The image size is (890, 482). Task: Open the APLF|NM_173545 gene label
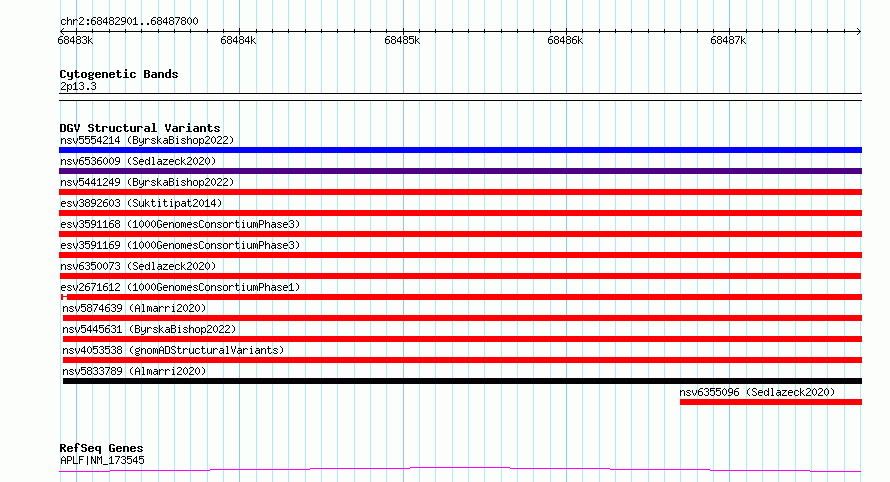click(x=102, y=460)
